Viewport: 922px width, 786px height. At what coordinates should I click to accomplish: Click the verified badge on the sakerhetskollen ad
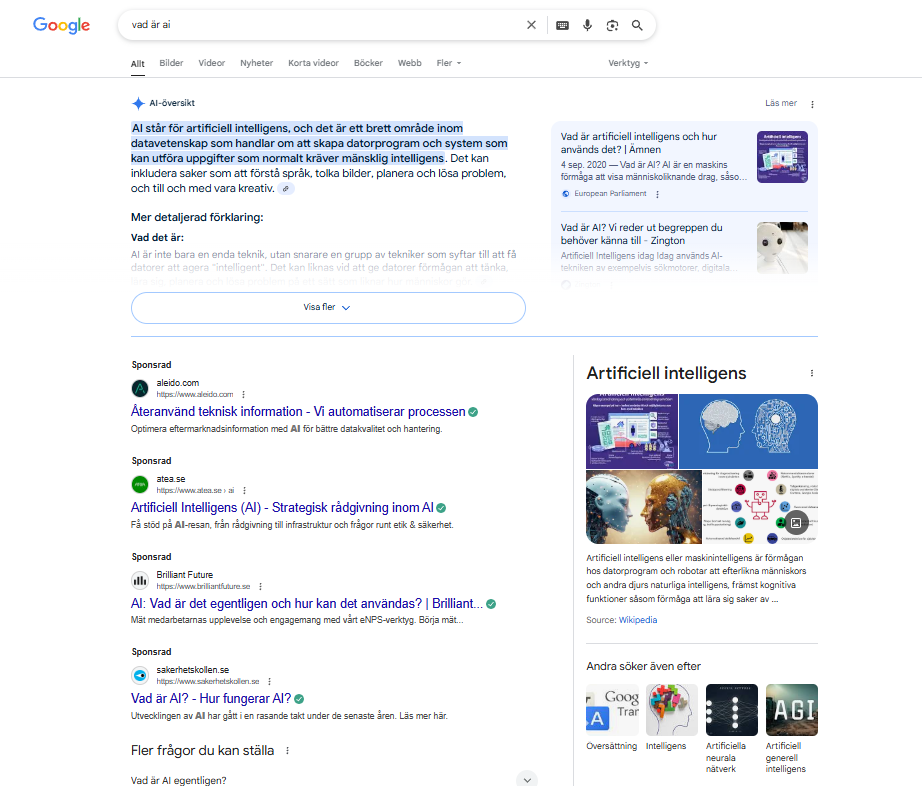point(299,699)
